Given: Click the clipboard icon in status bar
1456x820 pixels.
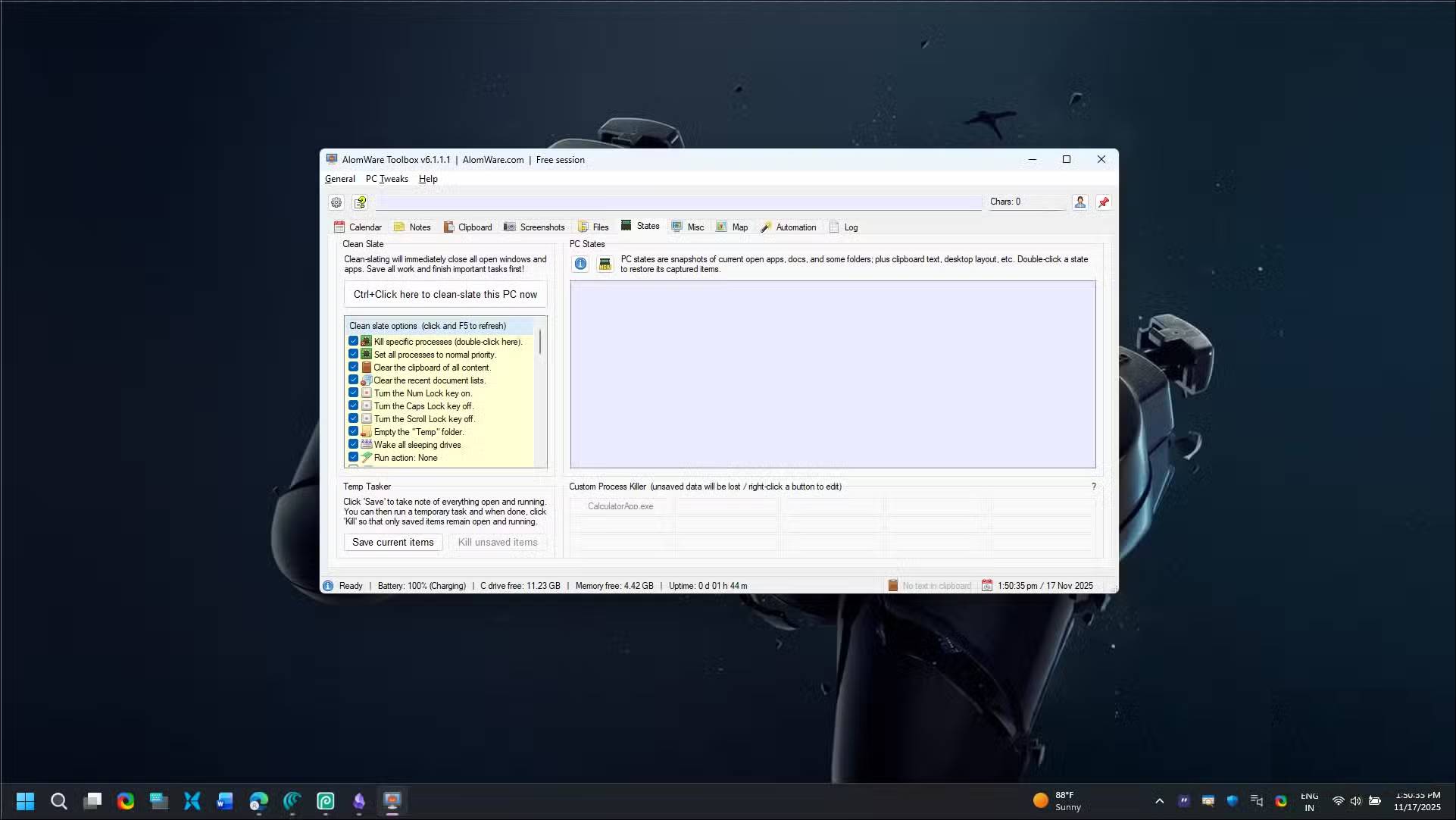Looking at the screenshot, I should point(892,586).
